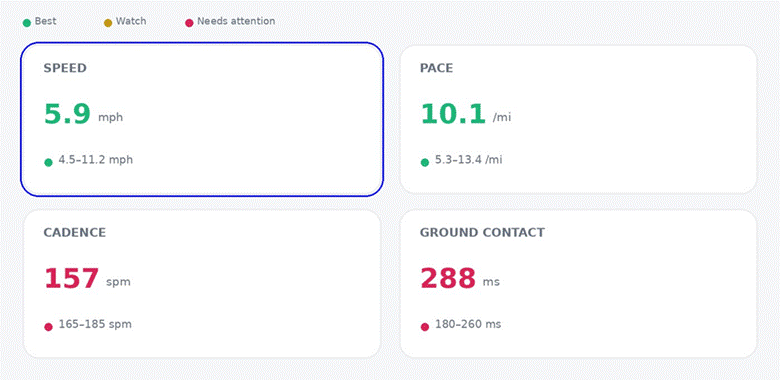Click the spm unit beside 157

[x=118, y=283]
